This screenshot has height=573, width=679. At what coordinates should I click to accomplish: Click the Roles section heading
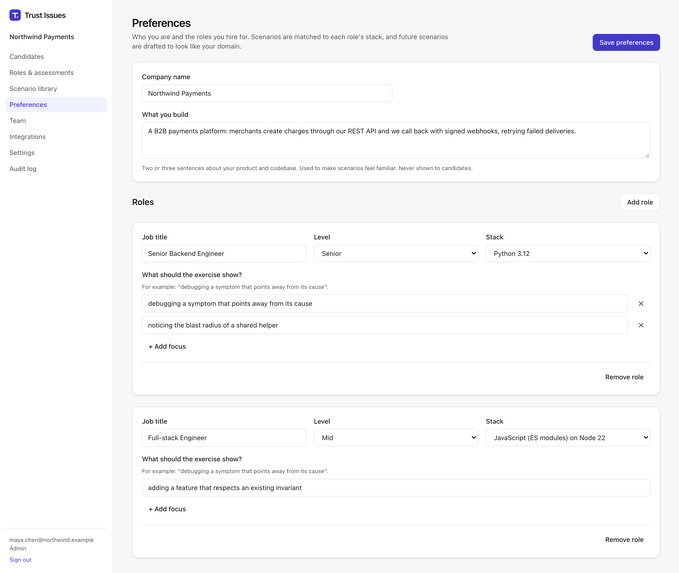143,202
